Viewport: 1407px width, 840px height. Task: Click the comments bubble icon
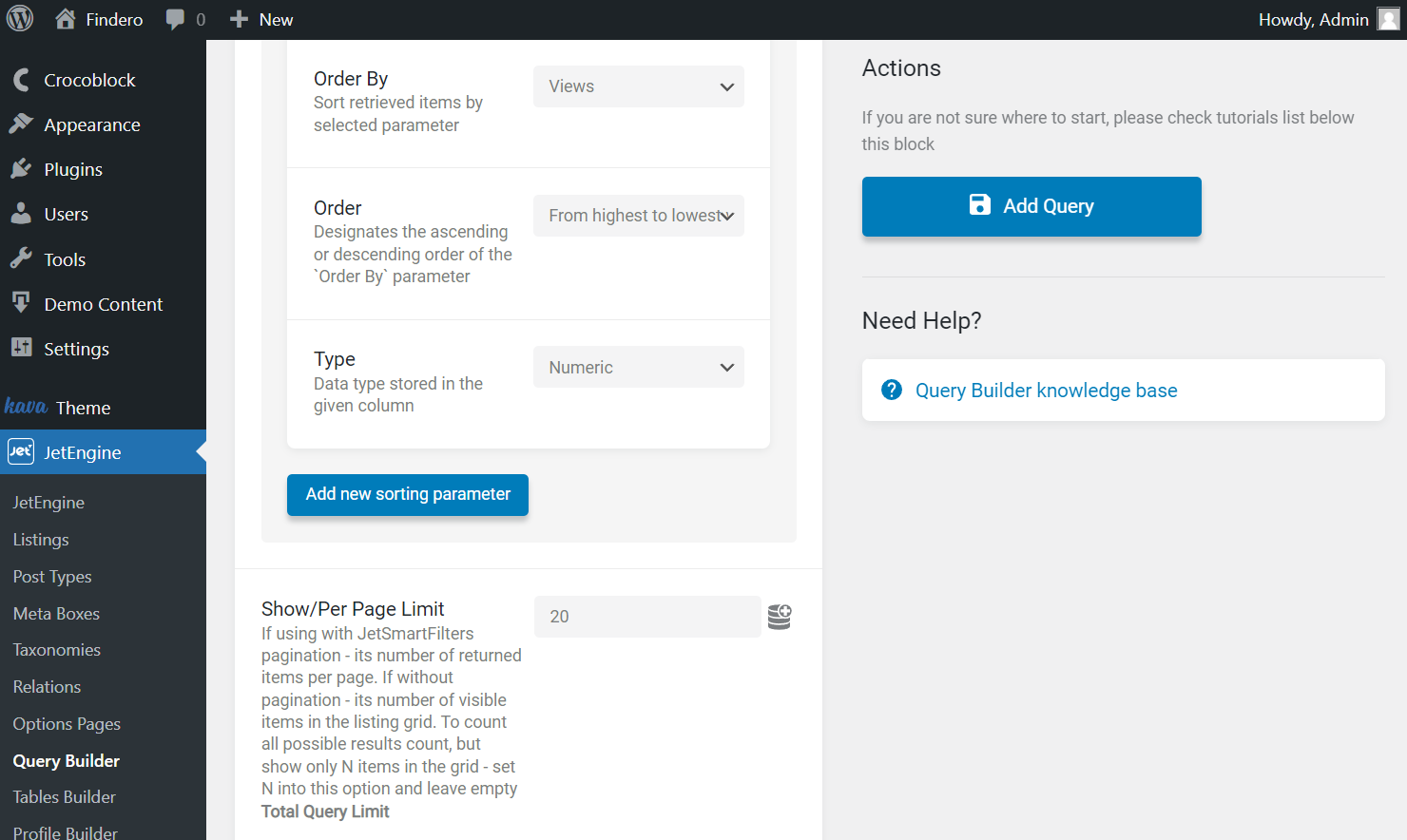[x=175, y=19]
